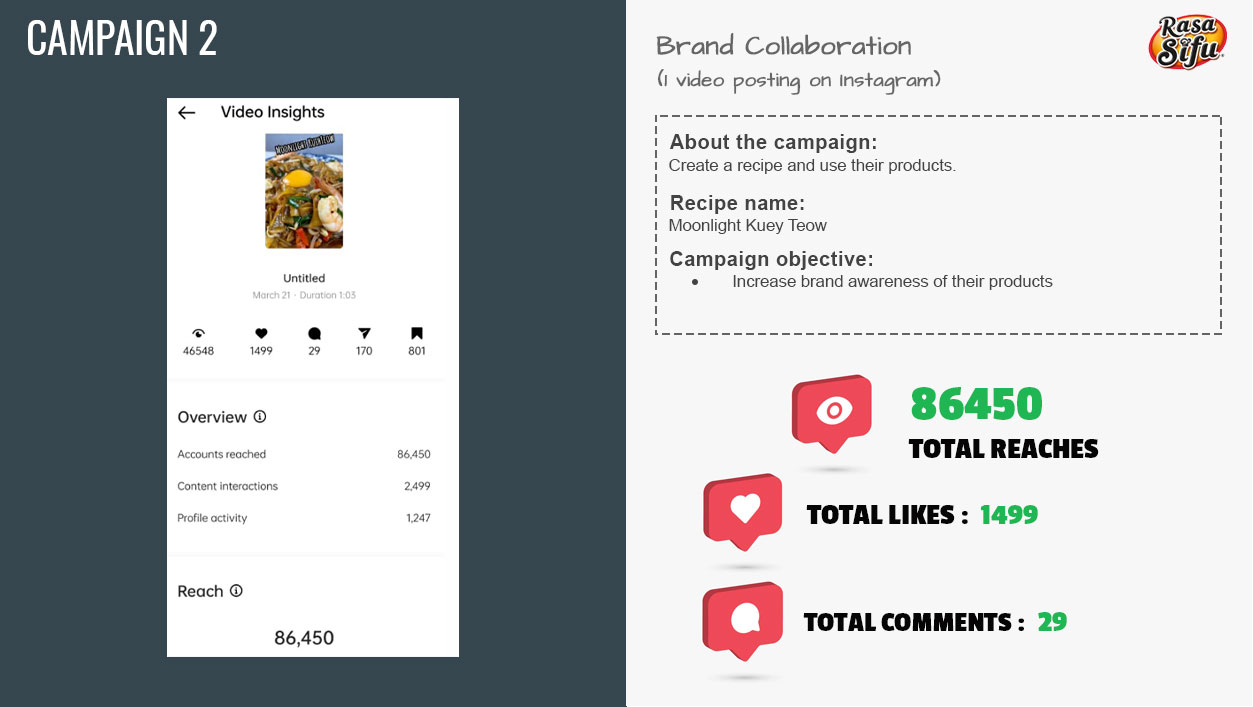Screen dimensions: 1253x707
Task: Select the Content interactions row
Action: (304, 486)
